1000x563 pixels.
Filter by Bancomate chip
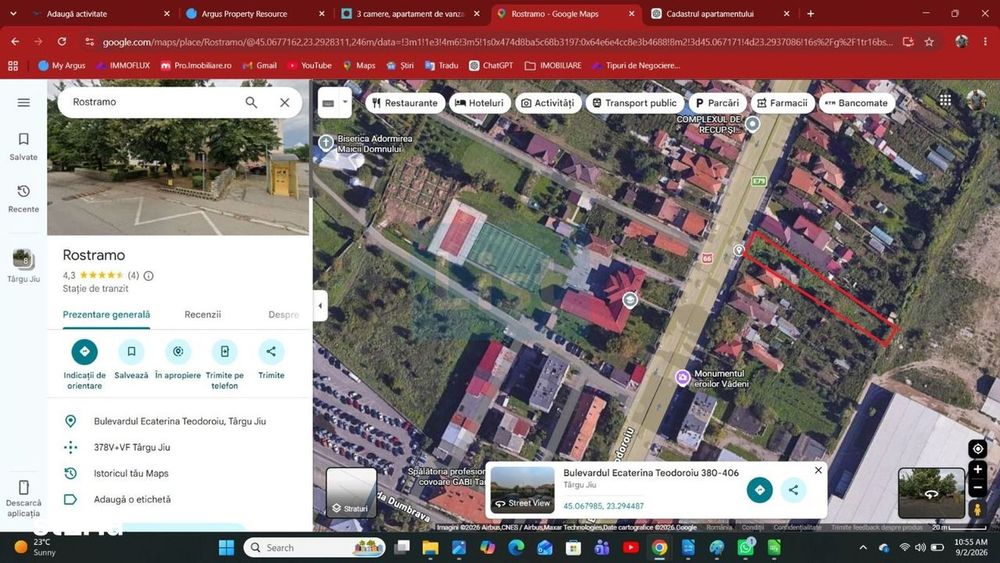coord(857,103)
